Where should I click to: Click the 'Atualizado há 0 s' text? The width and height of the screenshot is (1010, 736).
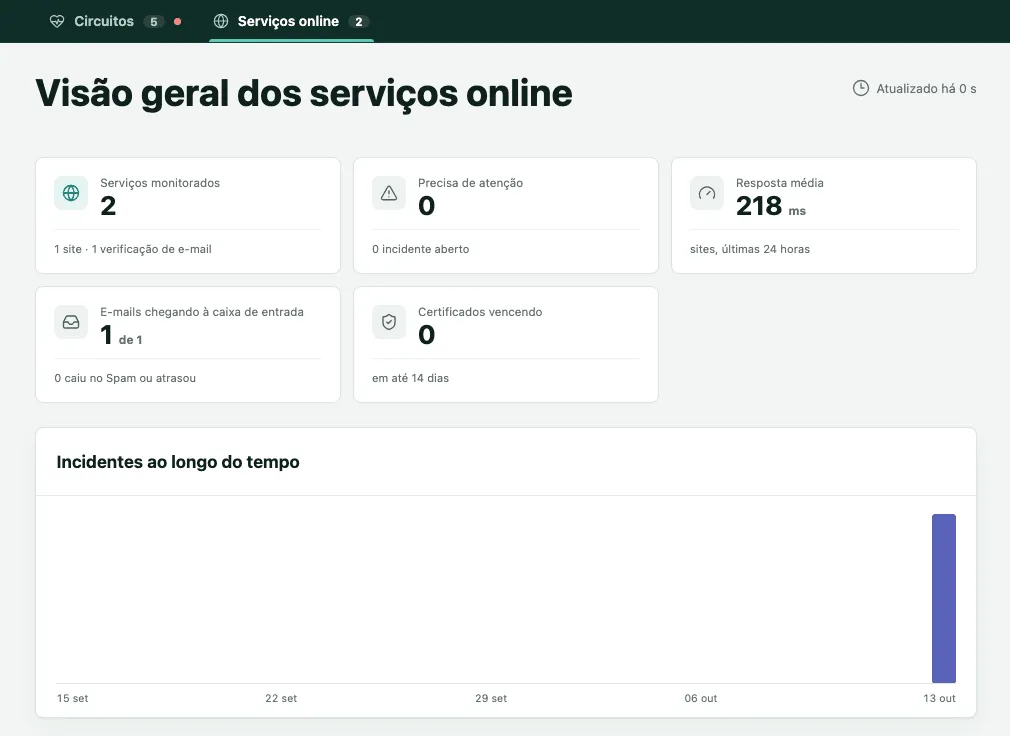[926, 89]
